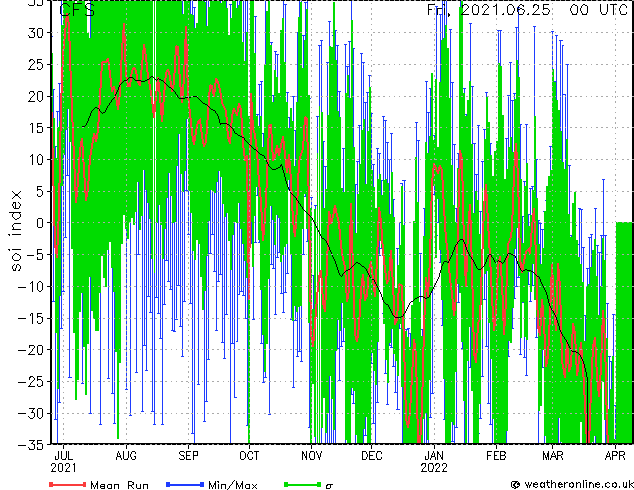Viewport: 634px width, 490px height.
Task: Click the red Mean Run legend line
Action: pyautogui.click(x=68, y=484)
